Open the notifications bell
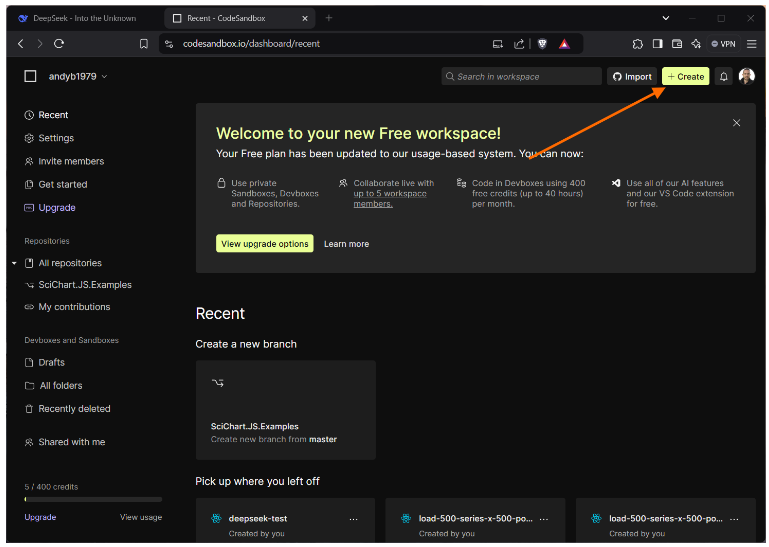The height and width of the screenshot is (547, 769). [723, 76]
